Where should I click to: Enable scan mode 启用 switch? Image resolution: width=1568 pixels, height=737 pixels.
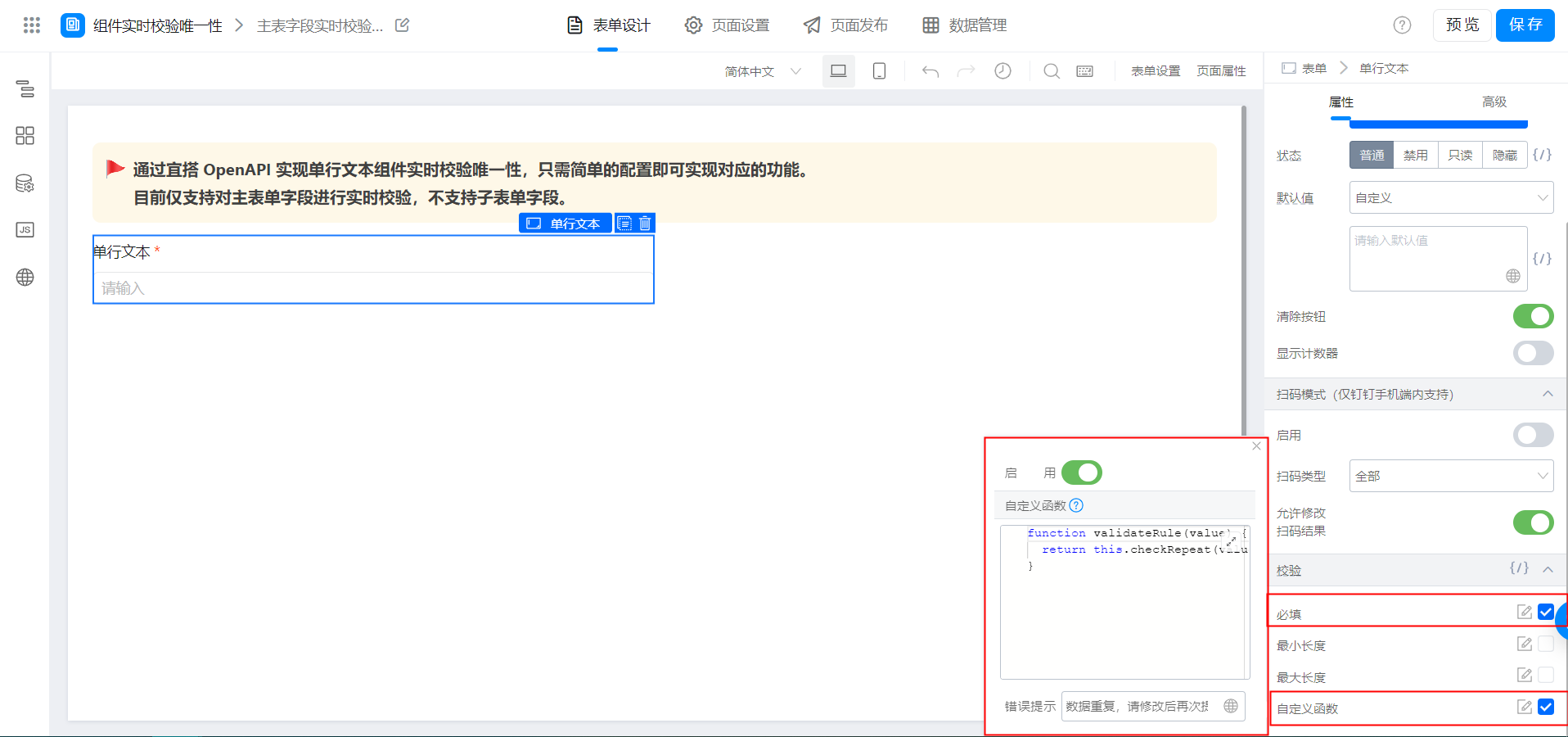pos(1533,435)
